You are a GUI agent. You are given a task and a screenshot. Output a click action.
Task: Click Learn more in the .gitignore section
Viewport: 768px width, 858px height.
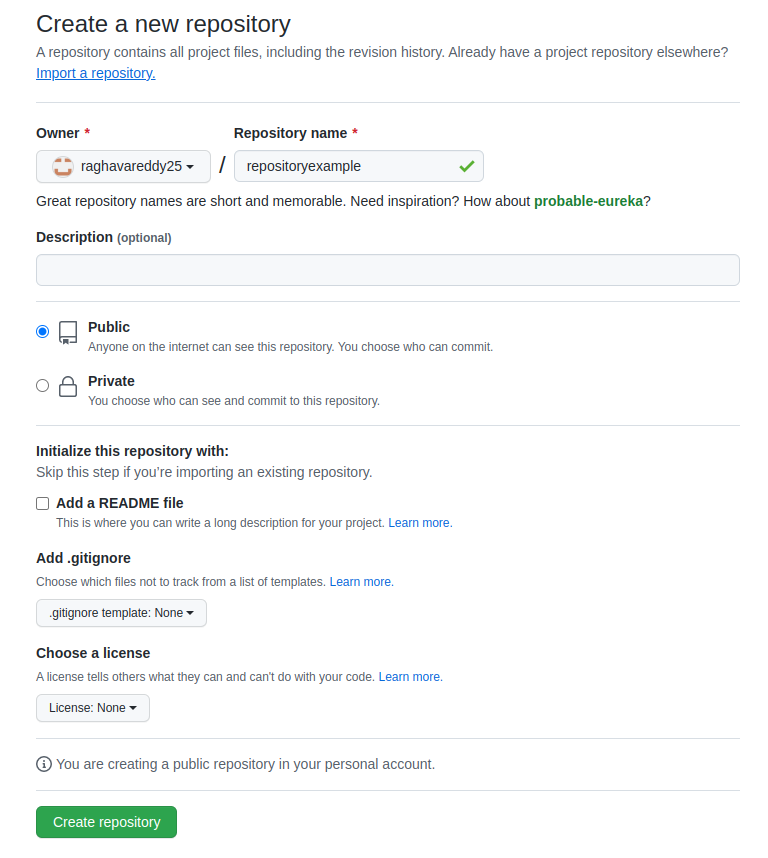coord(361,581)
